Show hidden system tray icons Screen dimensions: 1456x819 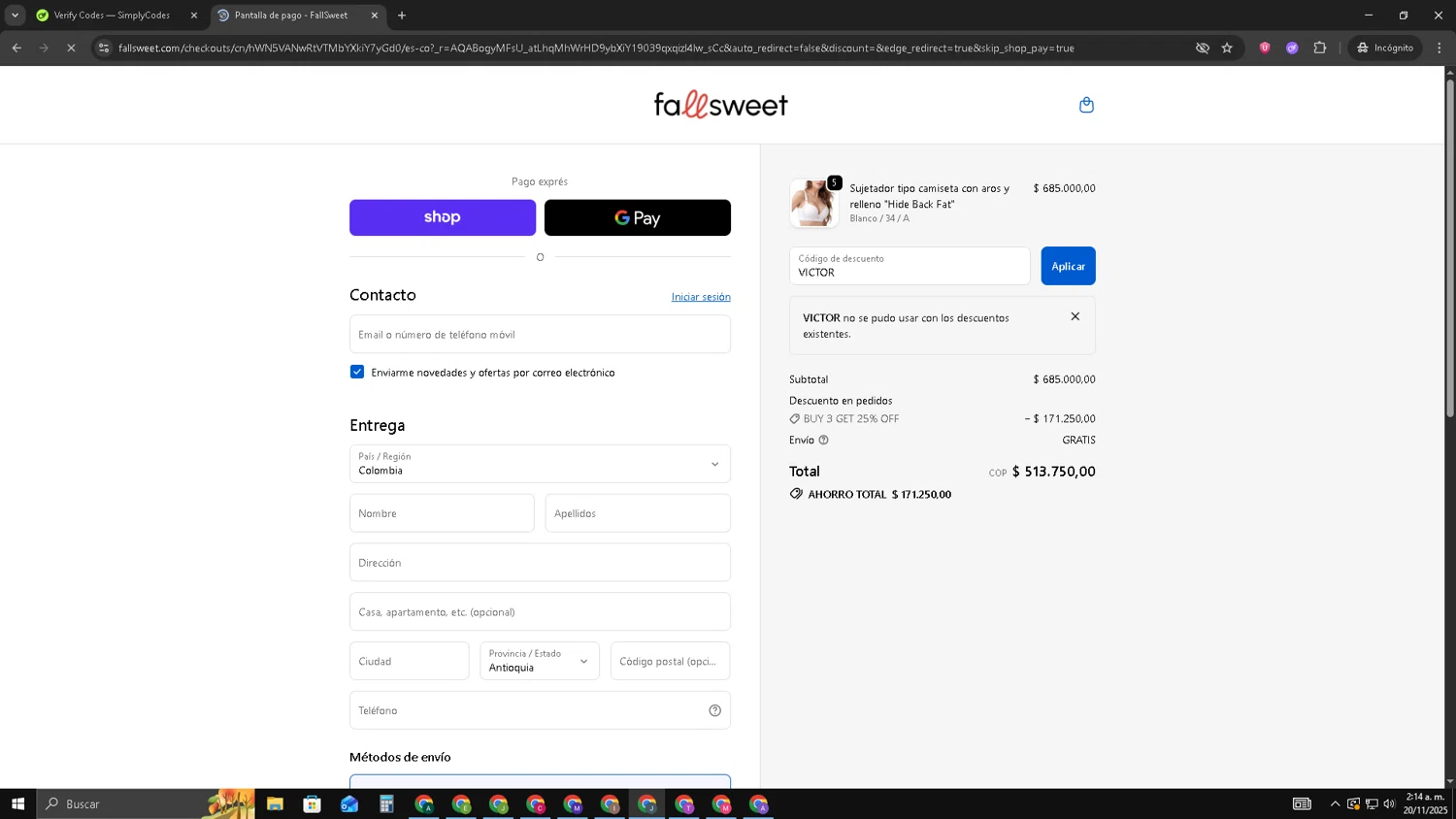pos(1335,803)
